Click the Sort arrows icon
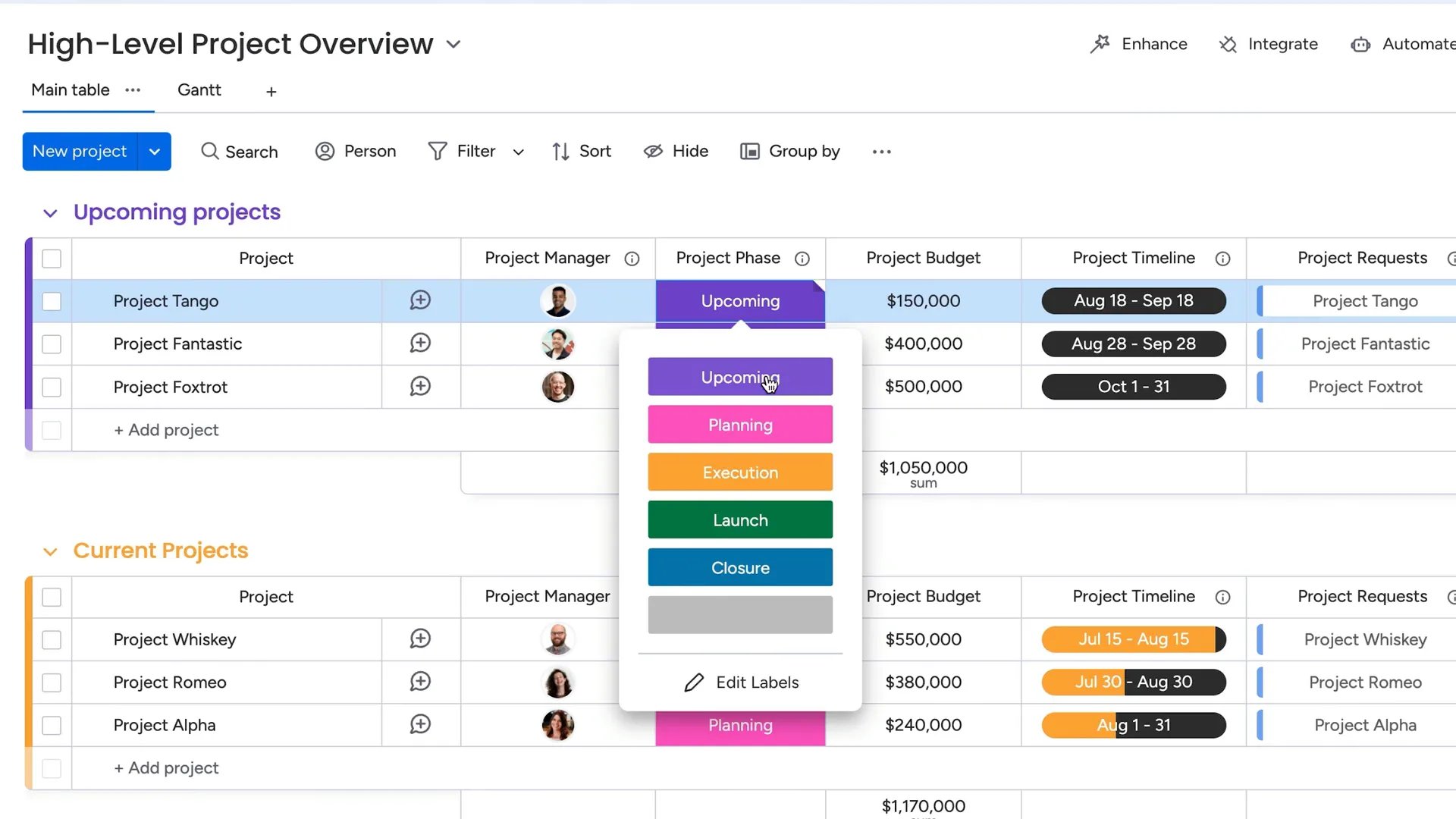1456x819 pixels. (560, 152)
